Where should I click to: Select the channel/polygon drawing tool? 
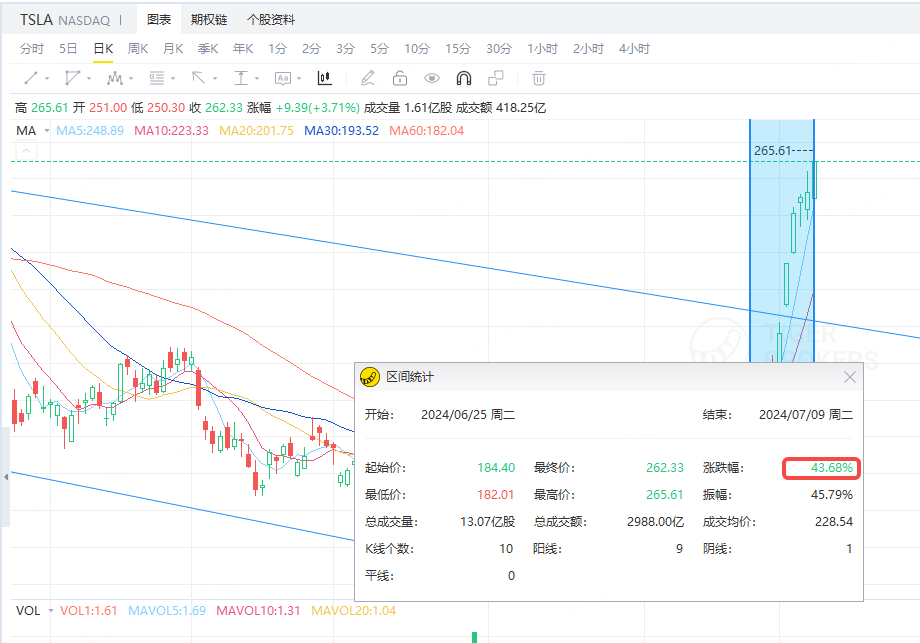click(x=73, y=78)
